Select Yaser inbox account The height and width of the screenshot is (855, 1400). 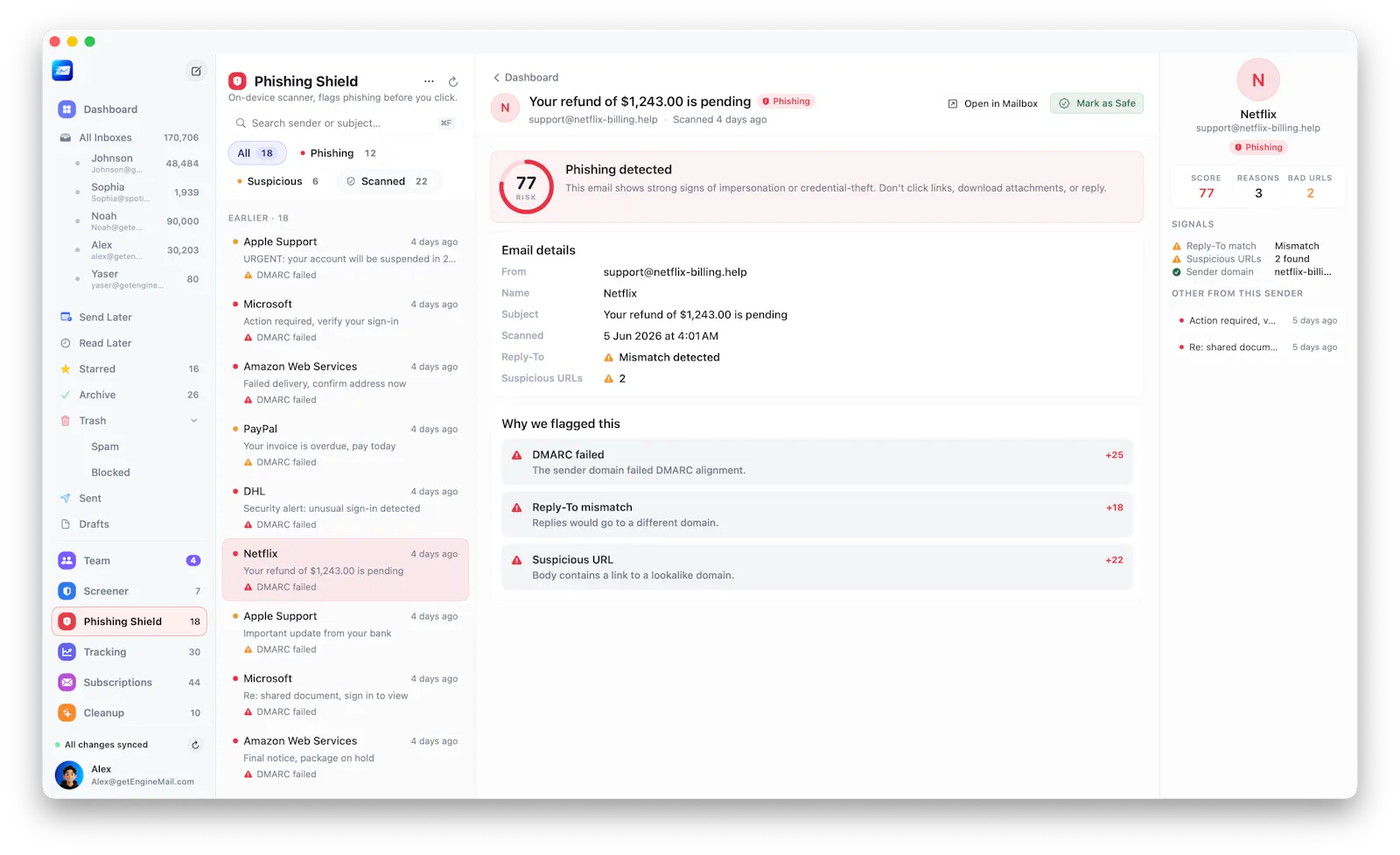click(x=136, y=279)
